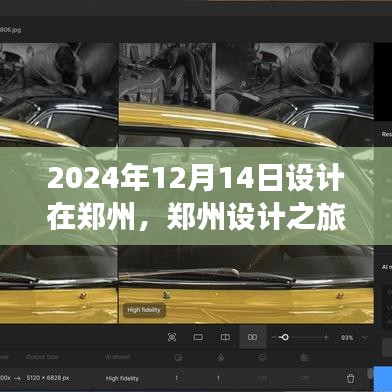Click the denoise column header icon
This screenshot has width=392, height=392.
point(178,358)
